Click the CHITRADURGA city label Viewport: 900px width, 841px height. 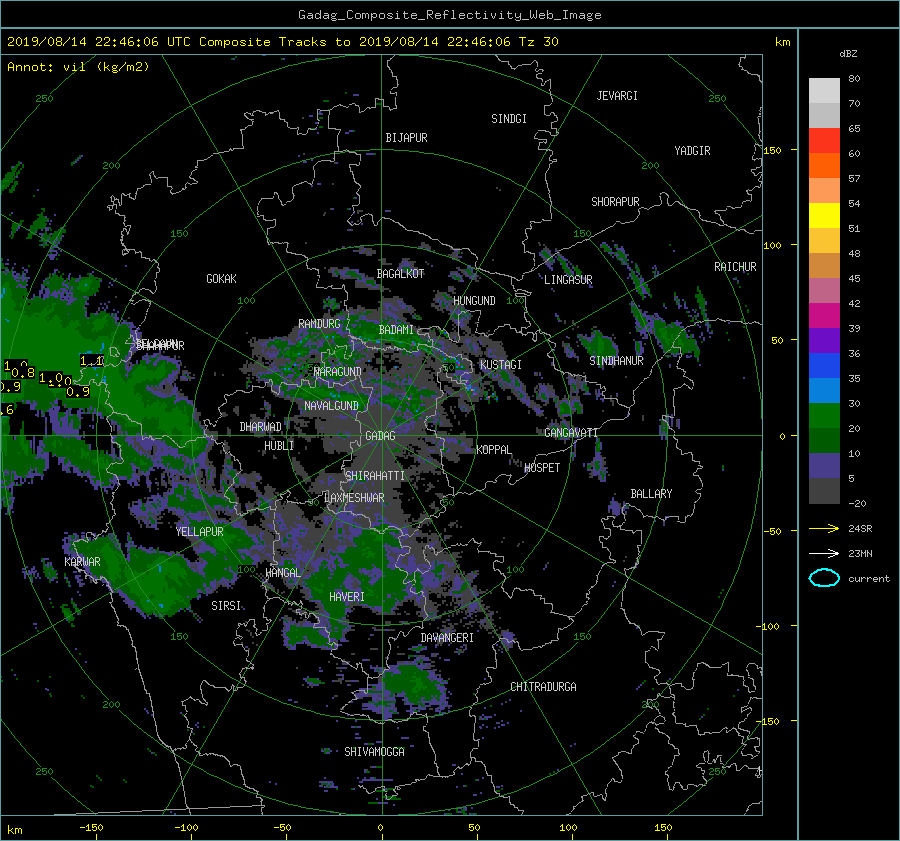pyautogui.click(x=543, y=687)
